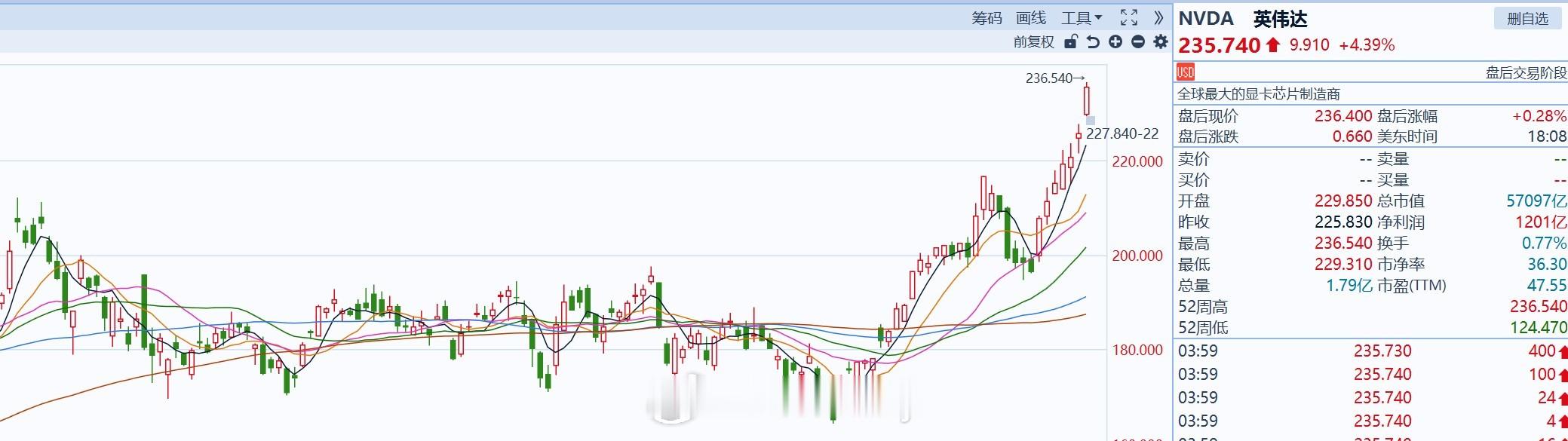Viewport: 1568px width, 441px height.
Task: Click the 删自选 button
Action: [x=1527, y=18]
